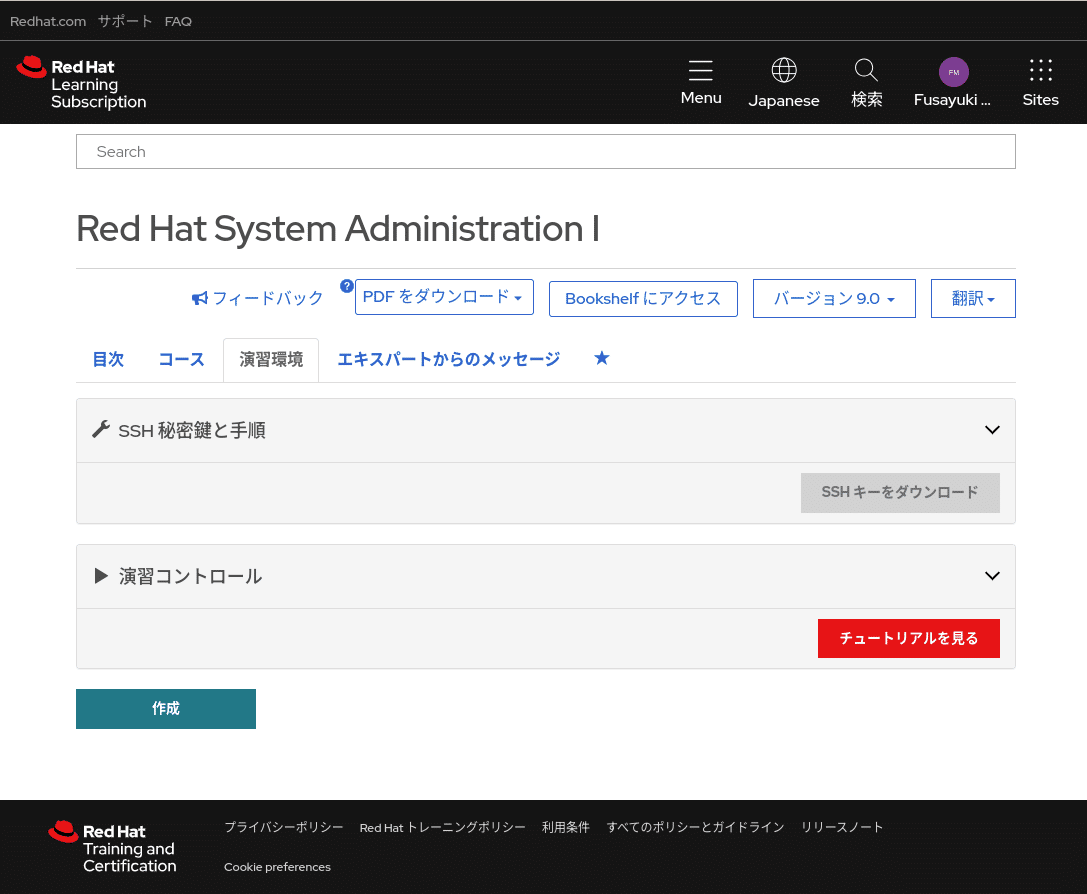The height and width of the screenshot is (894, 1087).
Task: Click the 検索 magnifier icon
Action: coord(866,70)
